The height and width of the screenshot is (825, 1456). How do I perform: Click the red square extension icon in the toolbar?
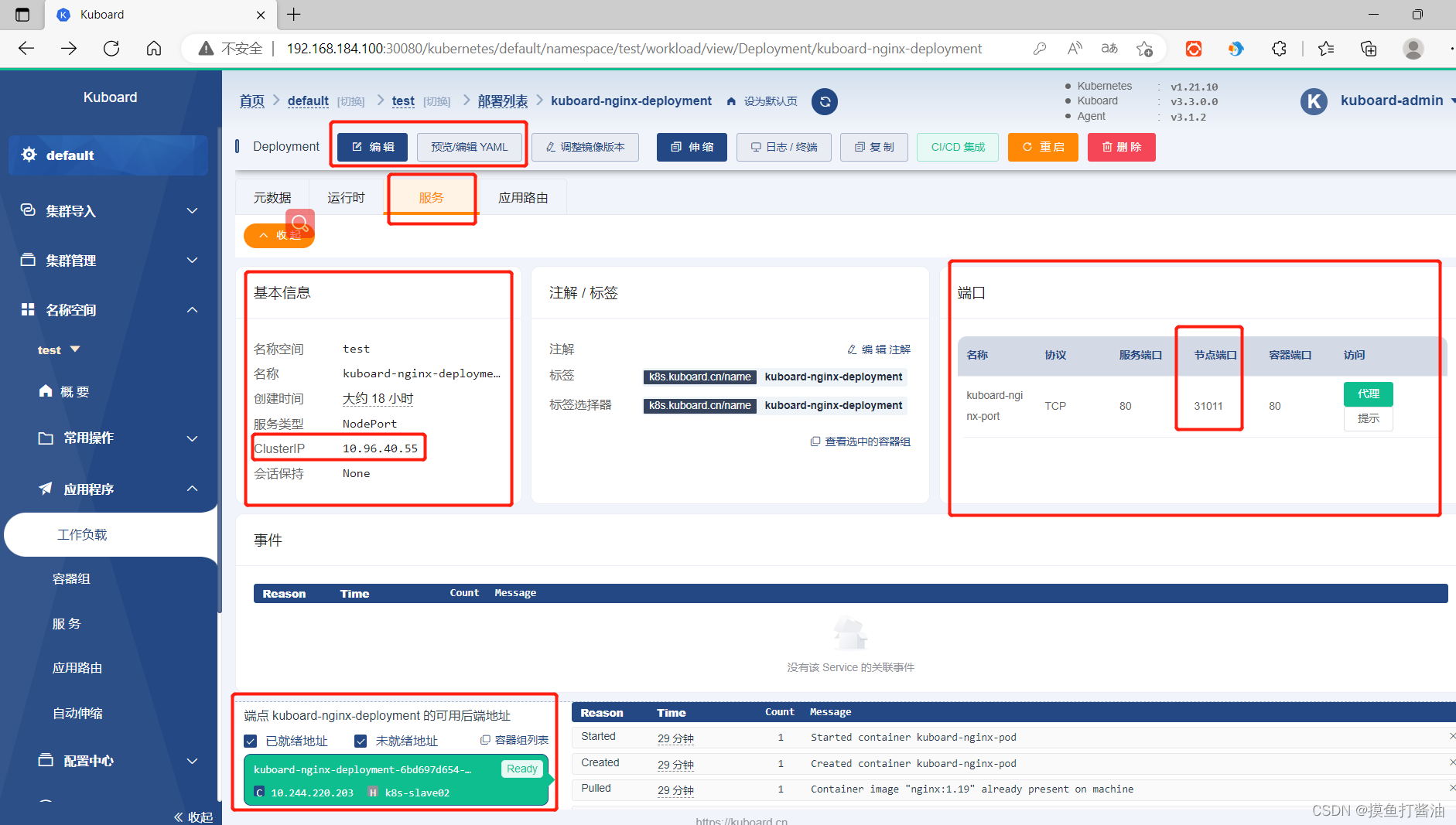pos(1194,49)
